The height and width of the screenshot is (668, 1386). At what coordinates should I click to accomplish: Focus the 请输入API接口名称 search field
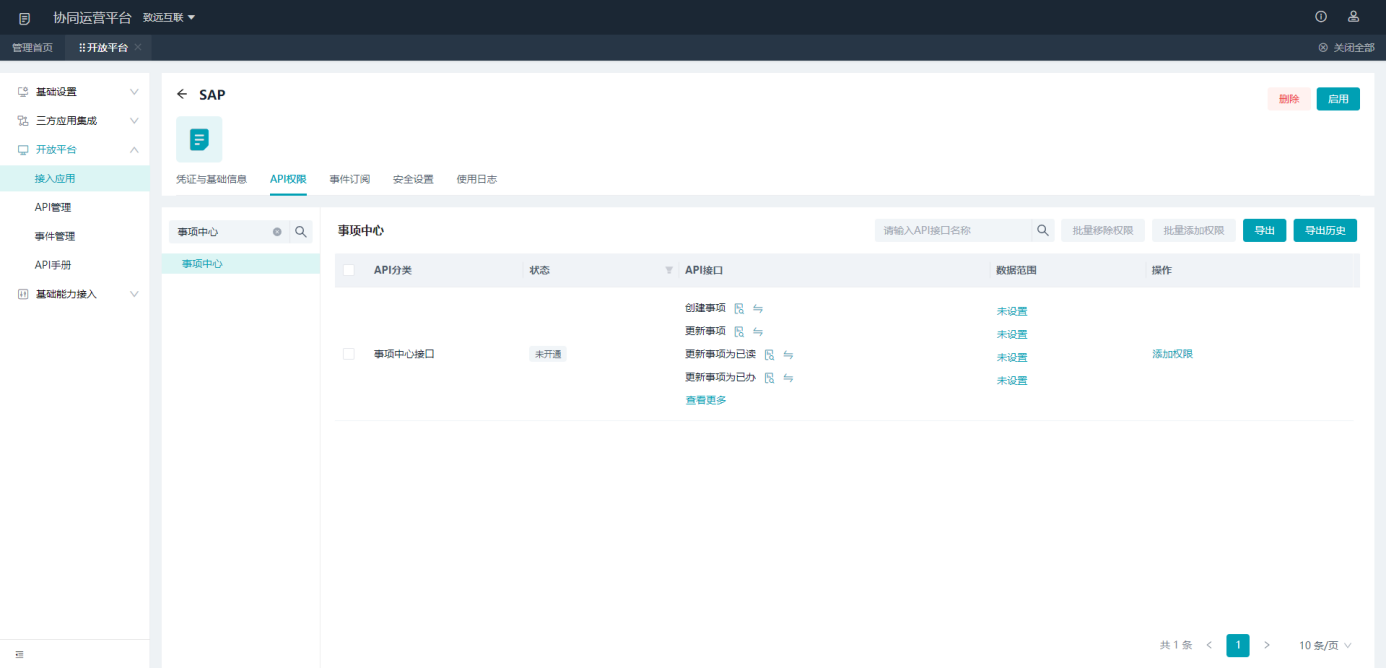(953, 231)
